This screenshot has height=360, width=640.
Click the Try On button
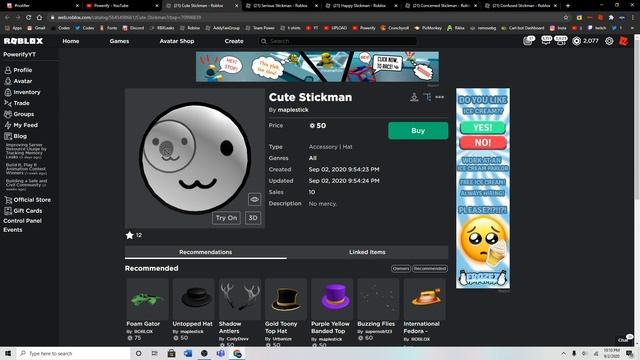pos(226,218)
